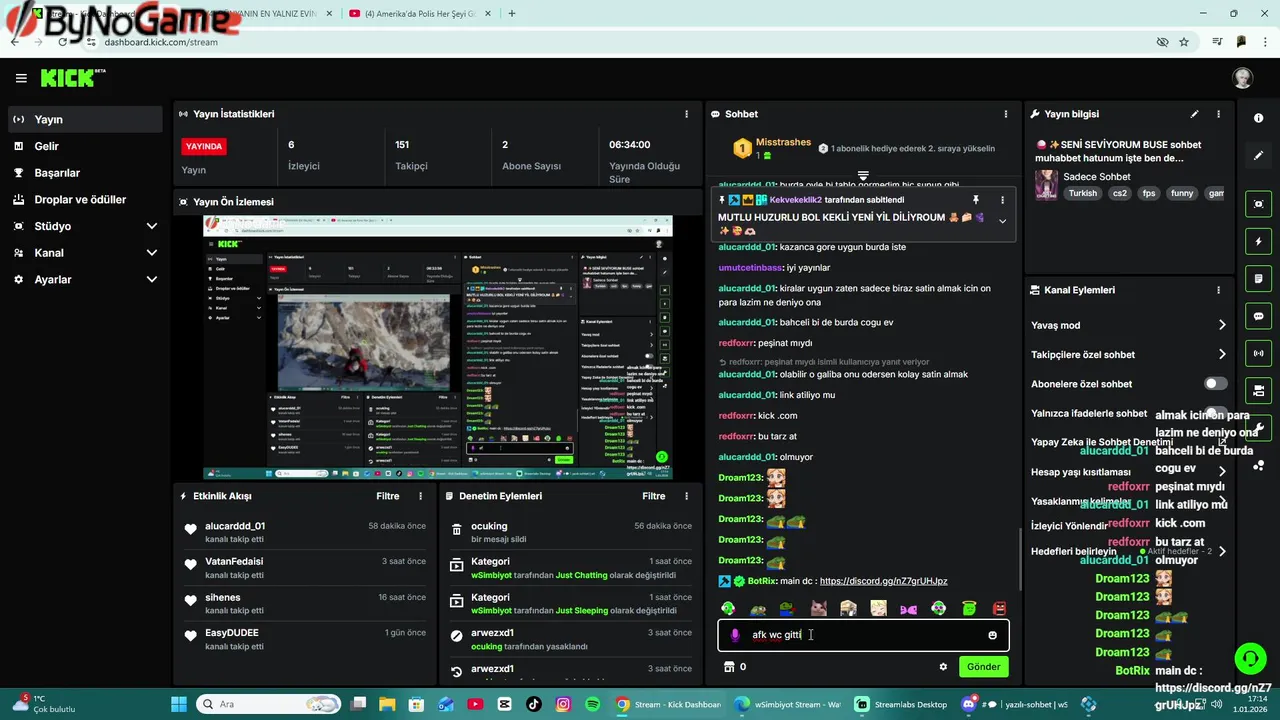The height and width of the screenshot is (720, 1280).
Task: Click the pin icon on pinned message
Action: pos(976,200)
